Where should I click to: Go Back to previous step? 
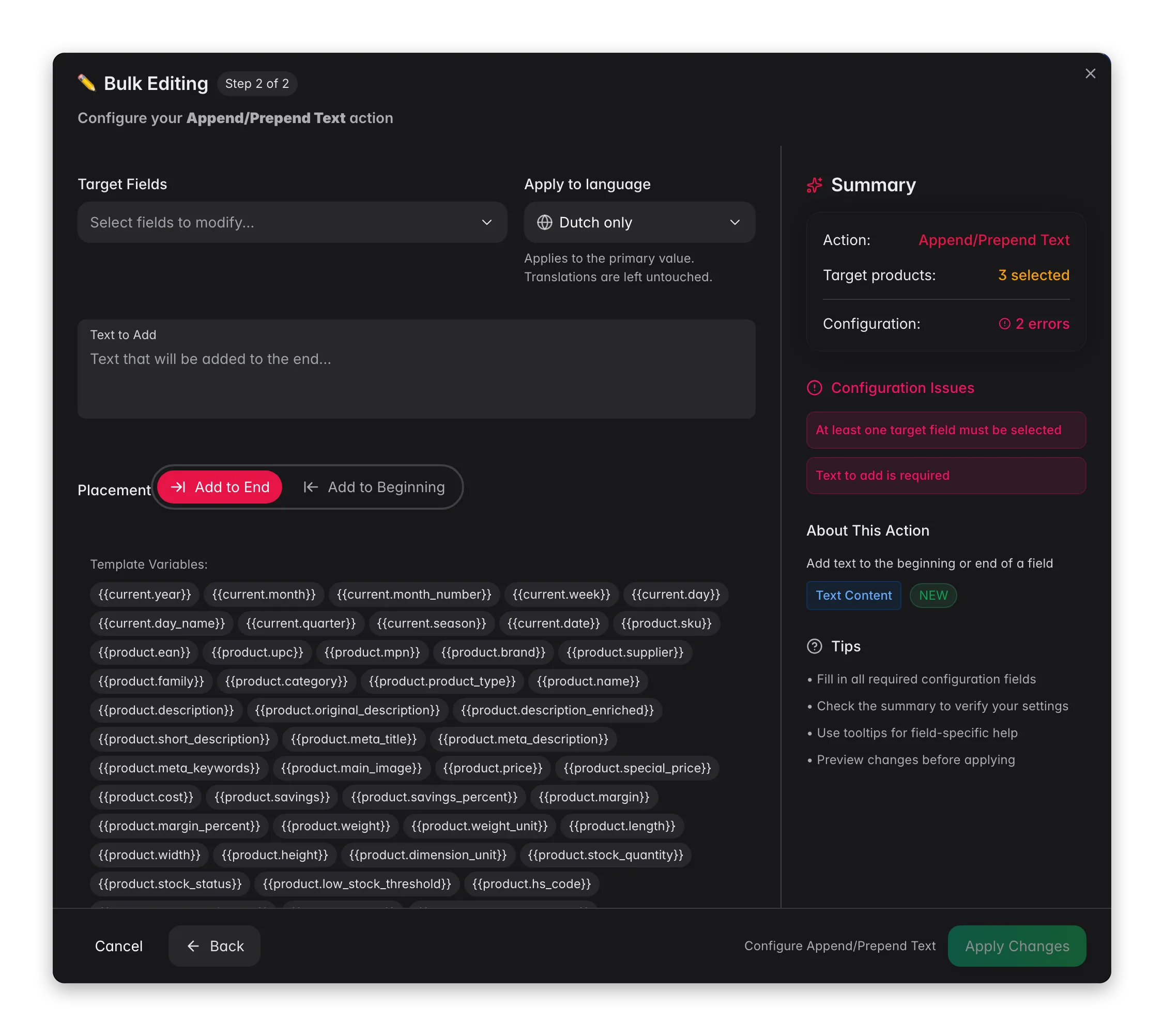pyautogui.click(x=215, y=946)
